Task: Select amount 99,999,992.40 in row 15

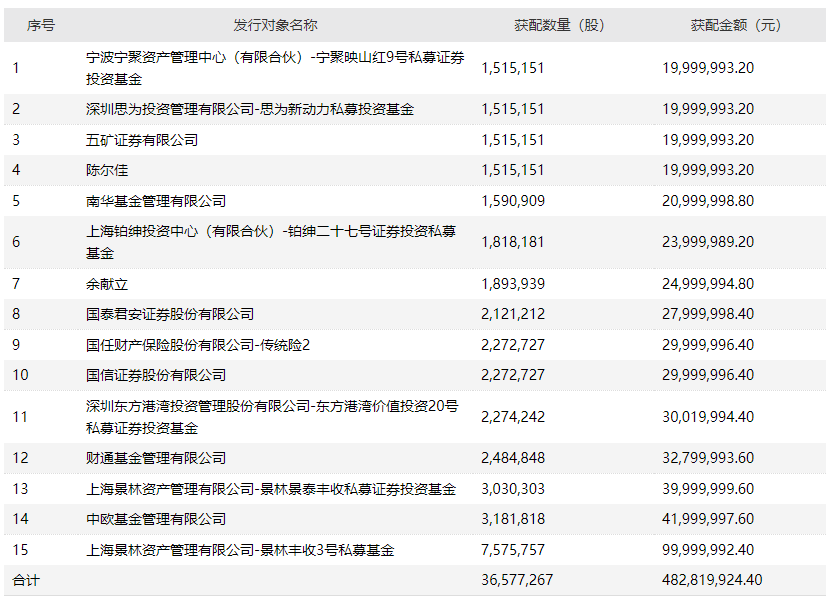Action: [708, 550]
